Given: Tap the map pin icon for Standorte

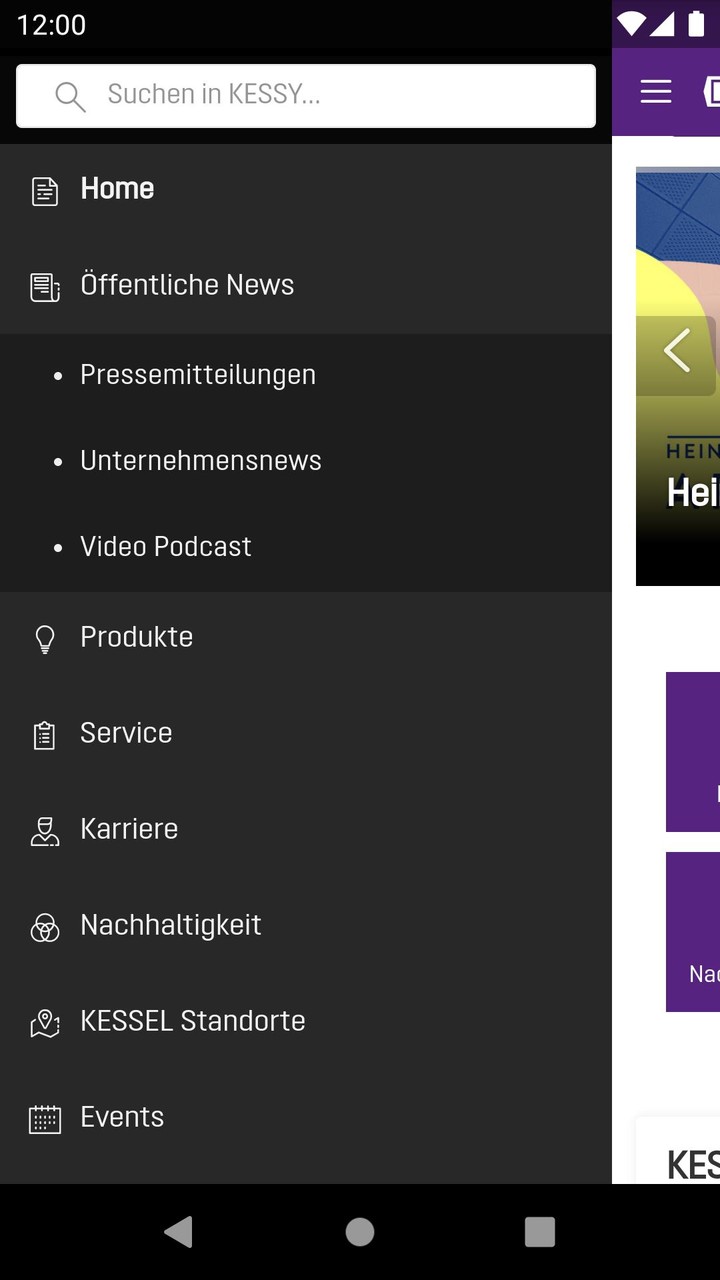Looking at the screenshot, I should point(45,1023).
